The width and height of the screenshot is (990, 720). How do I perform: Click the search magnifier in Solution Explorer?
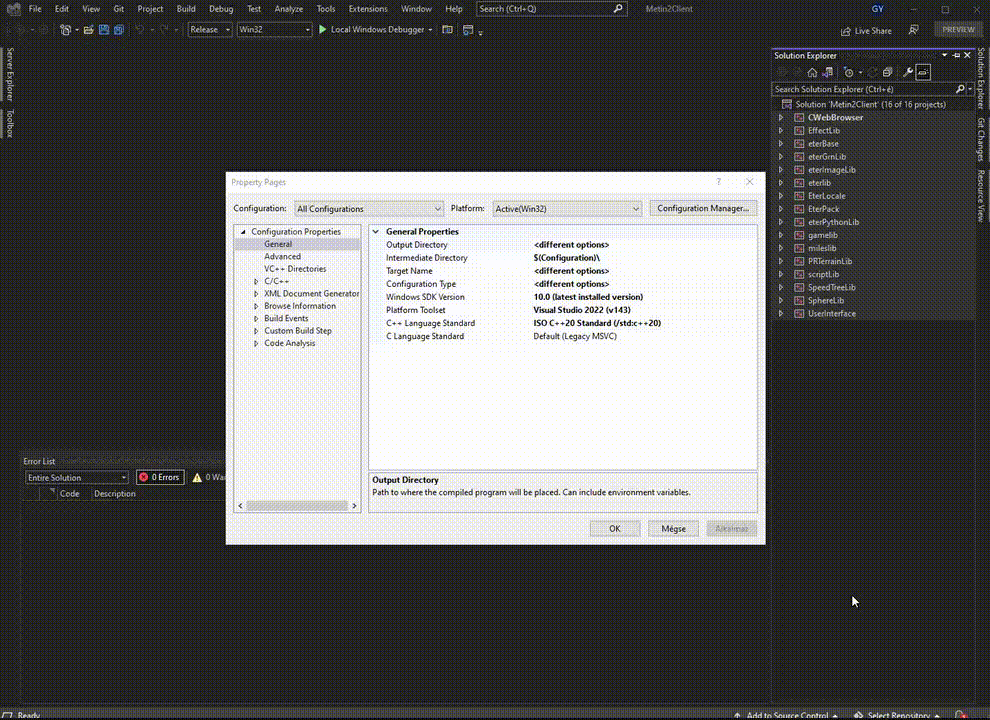959,88
